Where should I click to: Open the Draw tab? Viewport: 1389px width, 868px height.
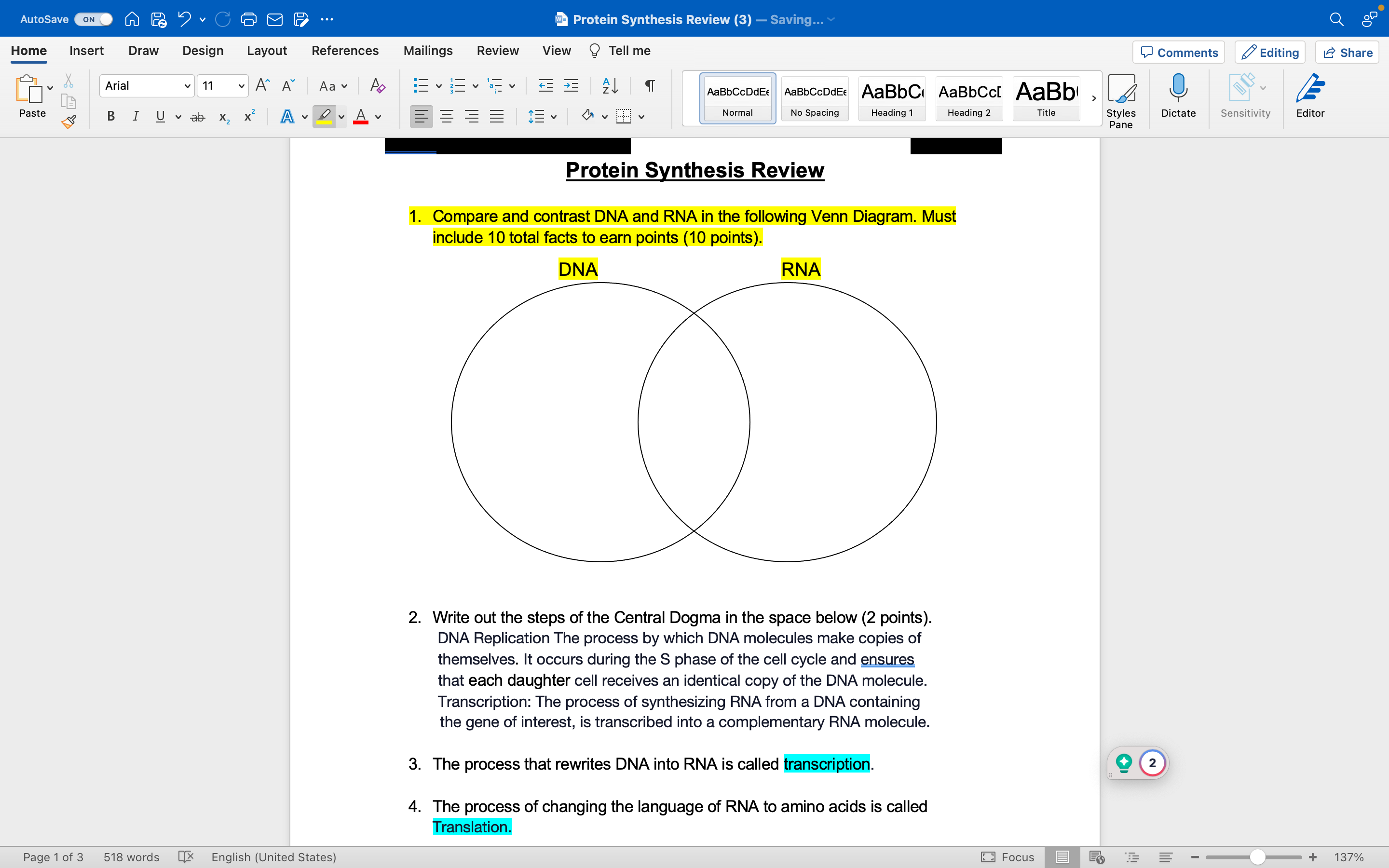pos(144,51)
